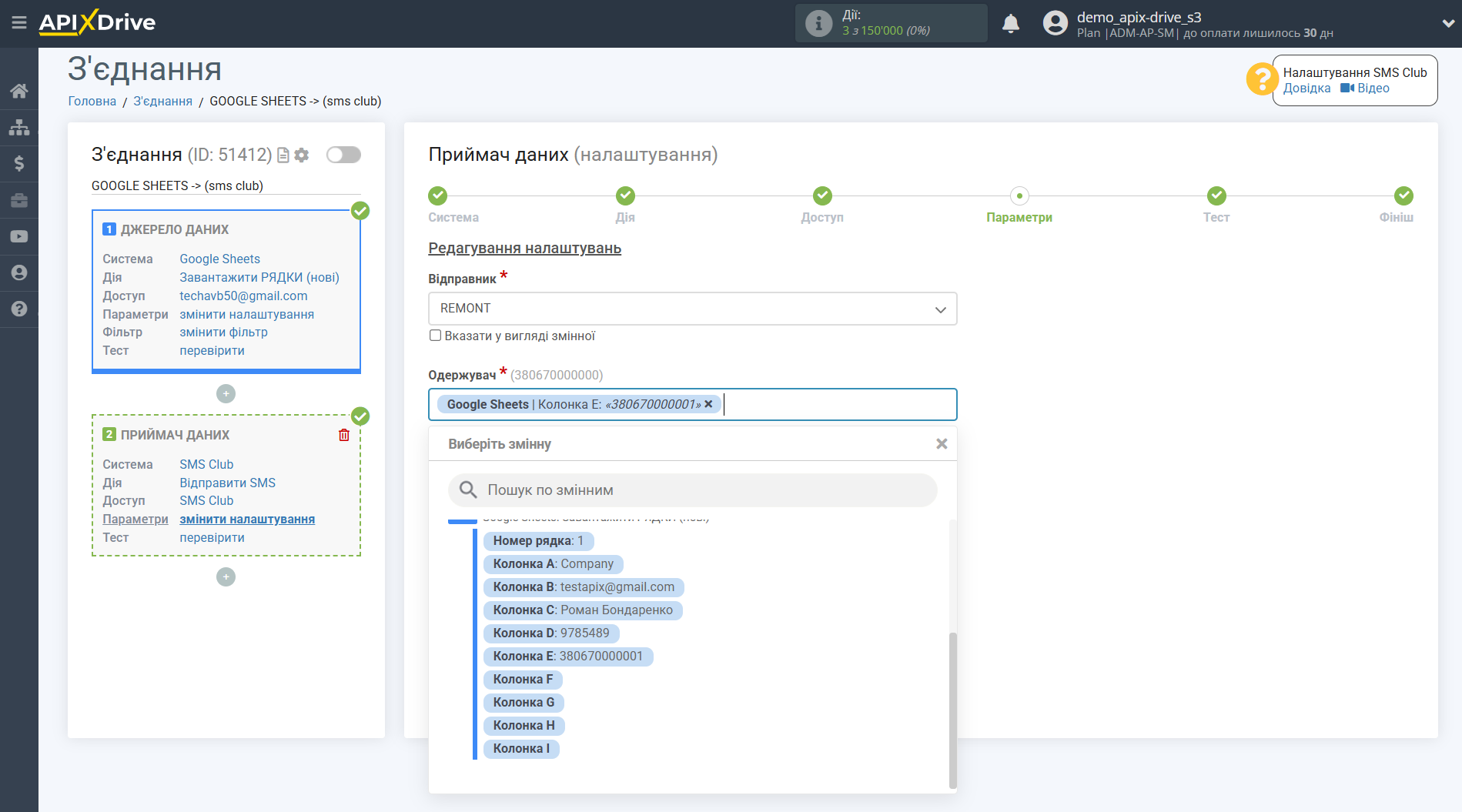Expand the account menu chevron
The height and width of the screenshot is (812, 1462).
pyautogui.click(x=1447, y=23)
